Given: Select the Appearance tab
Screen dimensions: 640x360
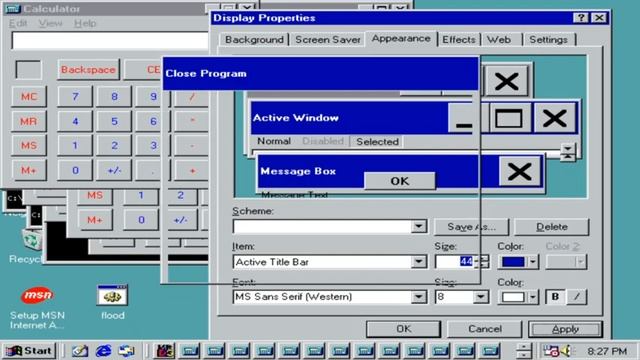Looking at the screenshot, I should click(401, 38).
